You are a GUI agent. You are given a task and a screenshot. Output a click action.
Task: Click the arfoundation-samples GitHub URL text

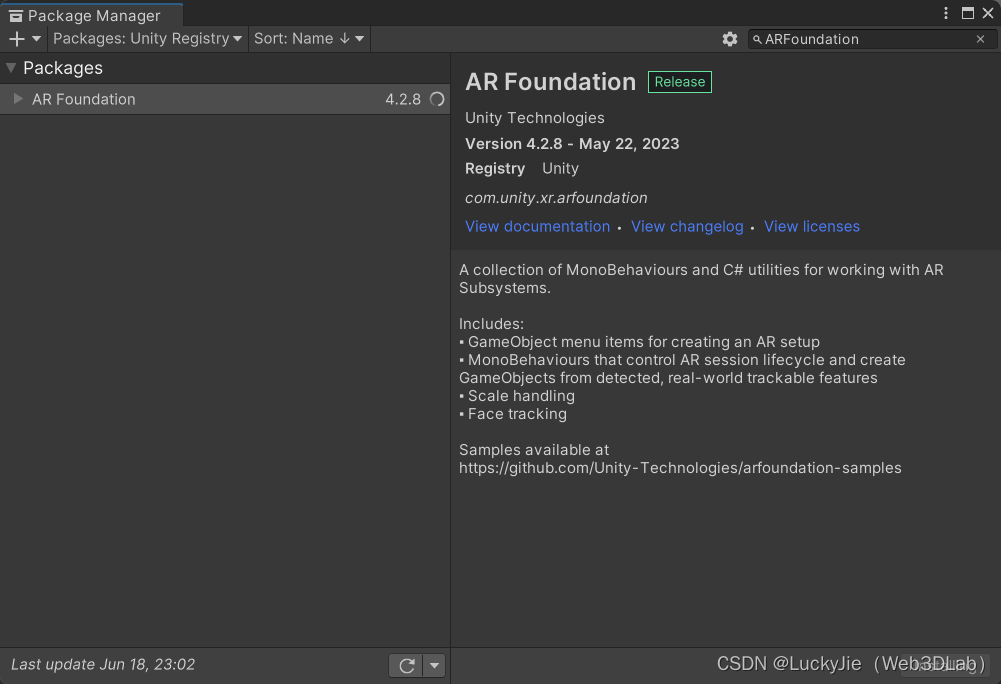(680, 468)
